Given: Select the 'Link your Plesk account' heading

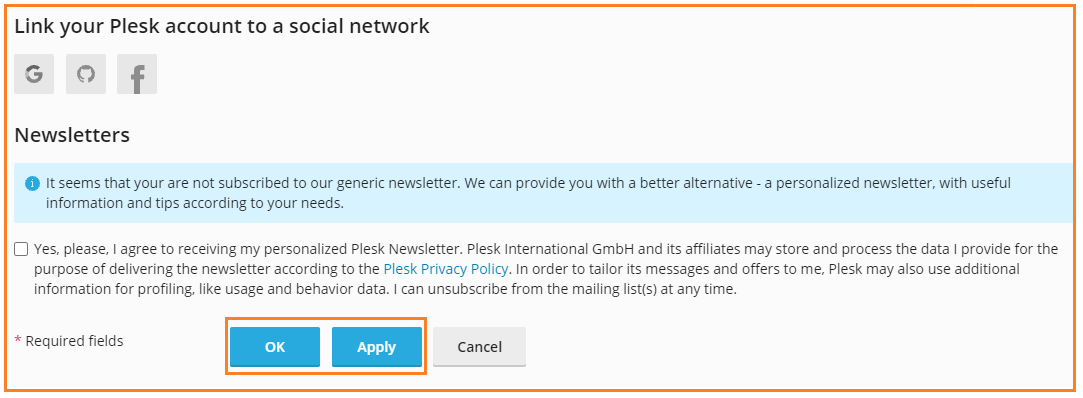Looking at the screenshot, I should [222, 27].
